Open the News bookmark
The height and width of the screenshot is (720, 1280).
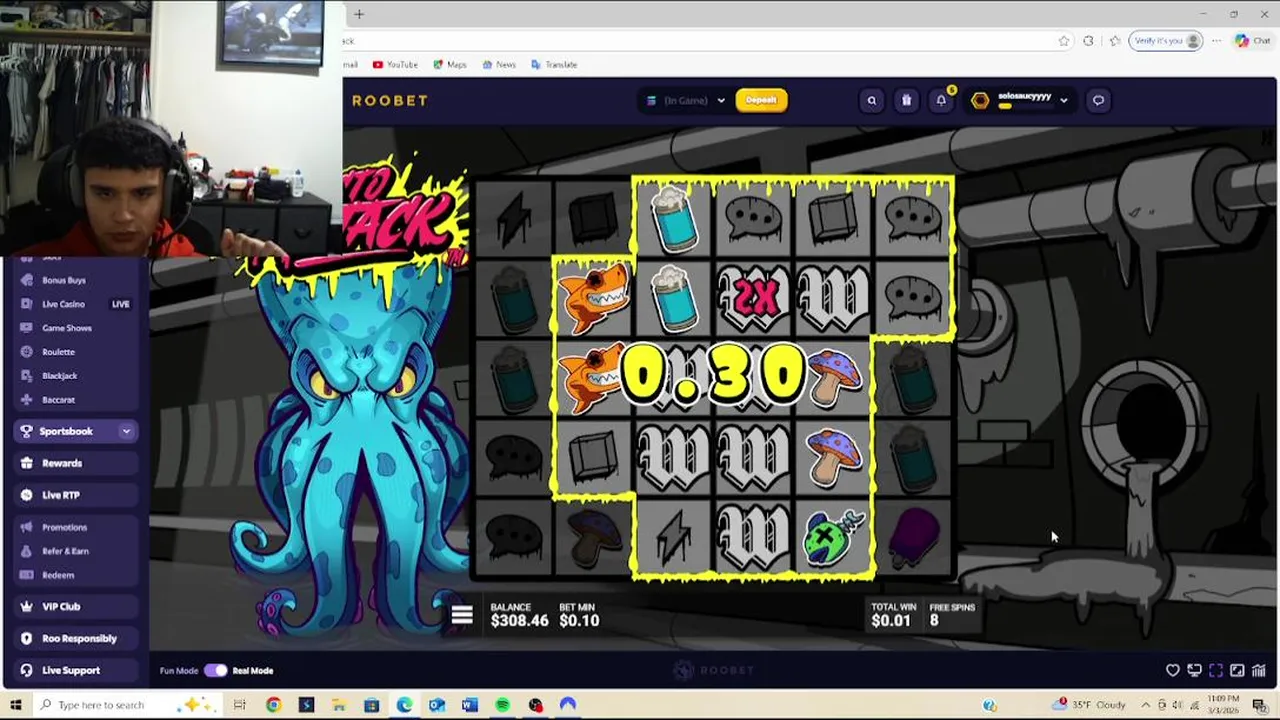[x=499, y=64]
